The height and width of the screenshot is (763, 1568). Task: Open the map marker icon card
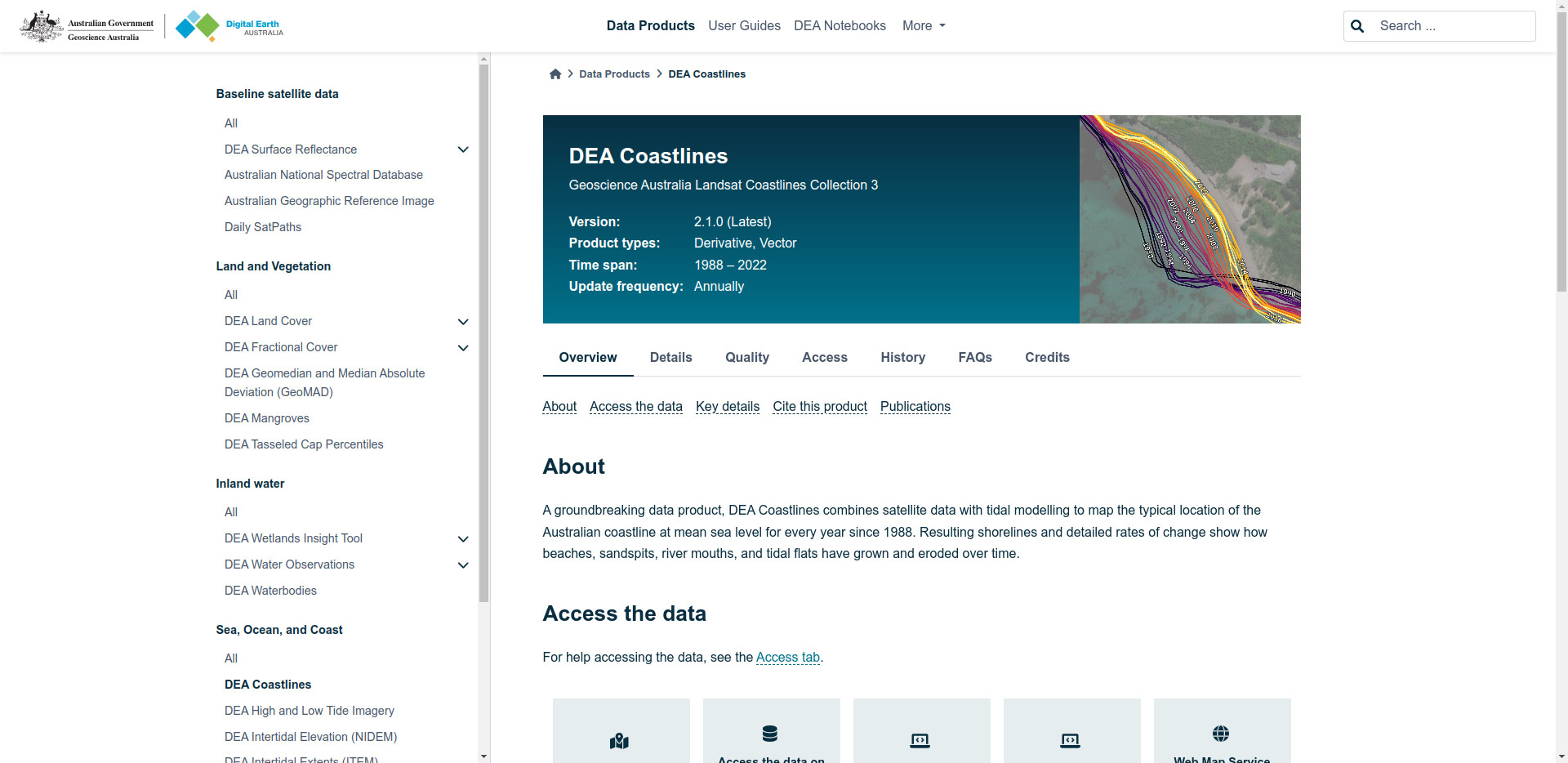[620, 740]
